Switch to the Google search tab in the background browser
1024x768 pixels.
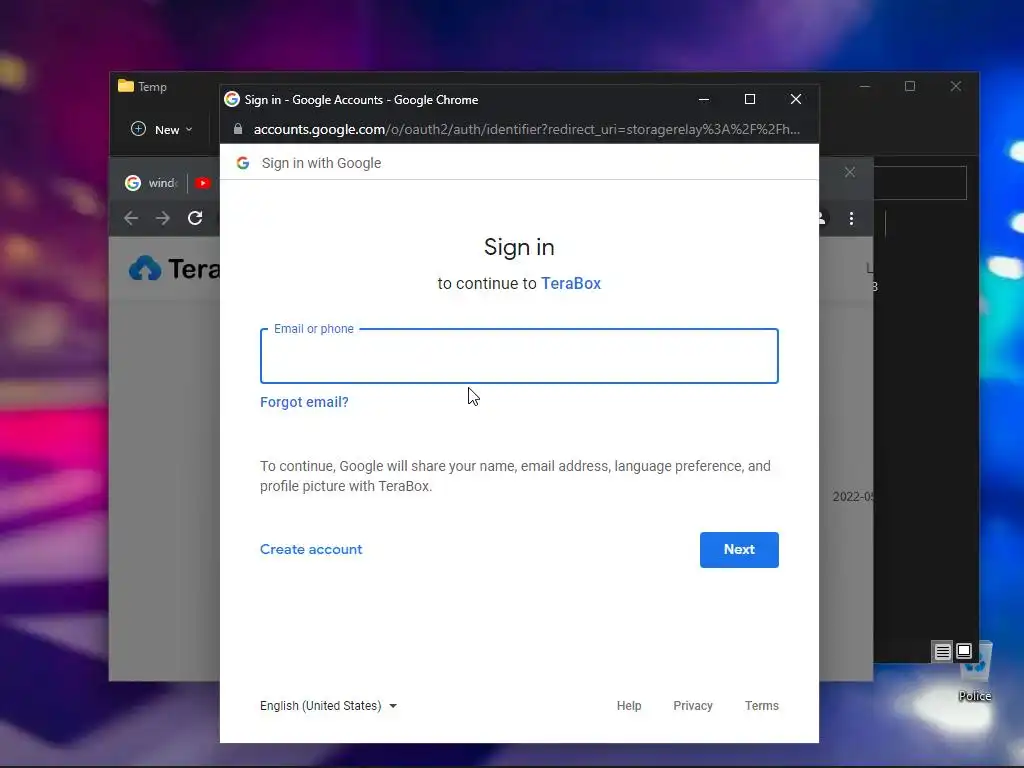pos(151,183)
